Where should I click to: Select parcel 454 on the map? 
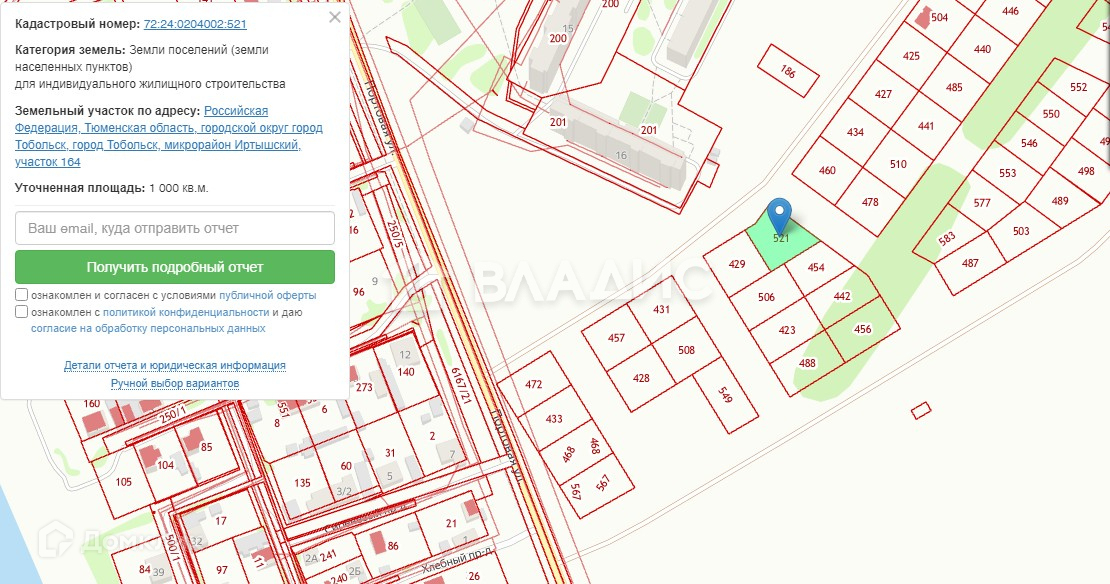(x=816, y=268)
